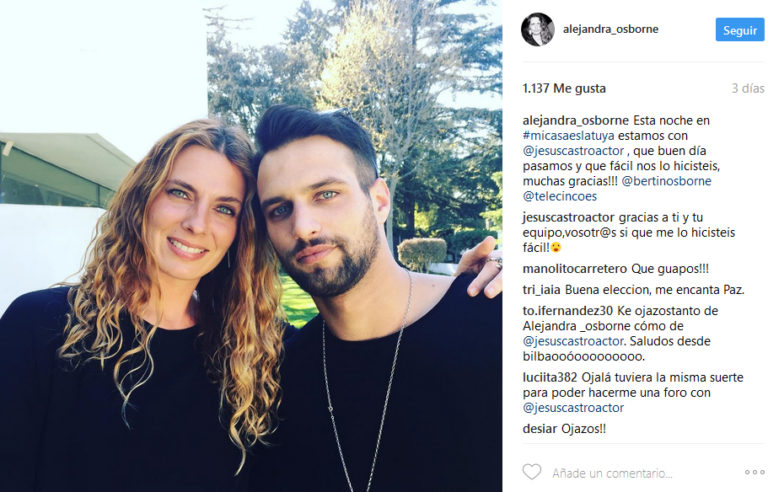Screen dimensions: 768x492
Task: Click the Seguir follow button
Action: pos(740,30)
